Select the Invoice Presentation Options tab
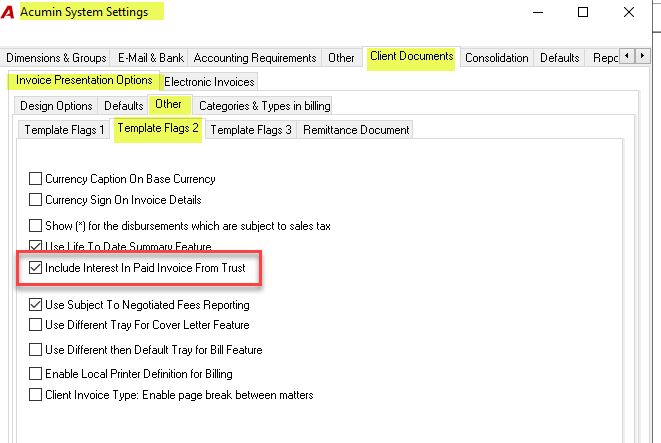The width and height of the screenshot is (661, 443). click(84, 80)
